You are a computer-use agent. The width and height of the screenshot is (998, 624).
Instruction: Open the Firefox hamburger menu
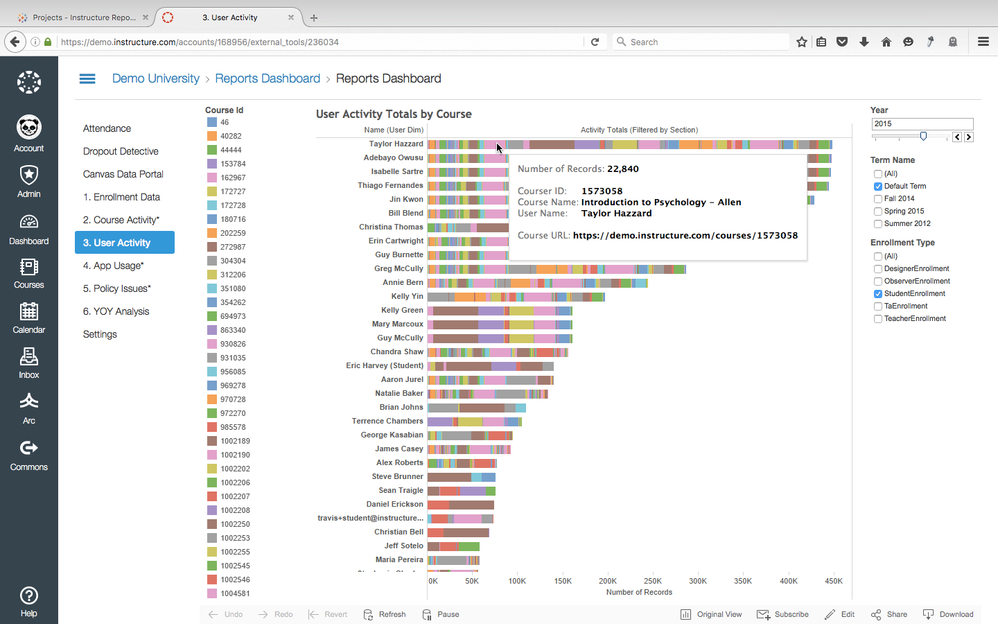[x=983, y=41]
